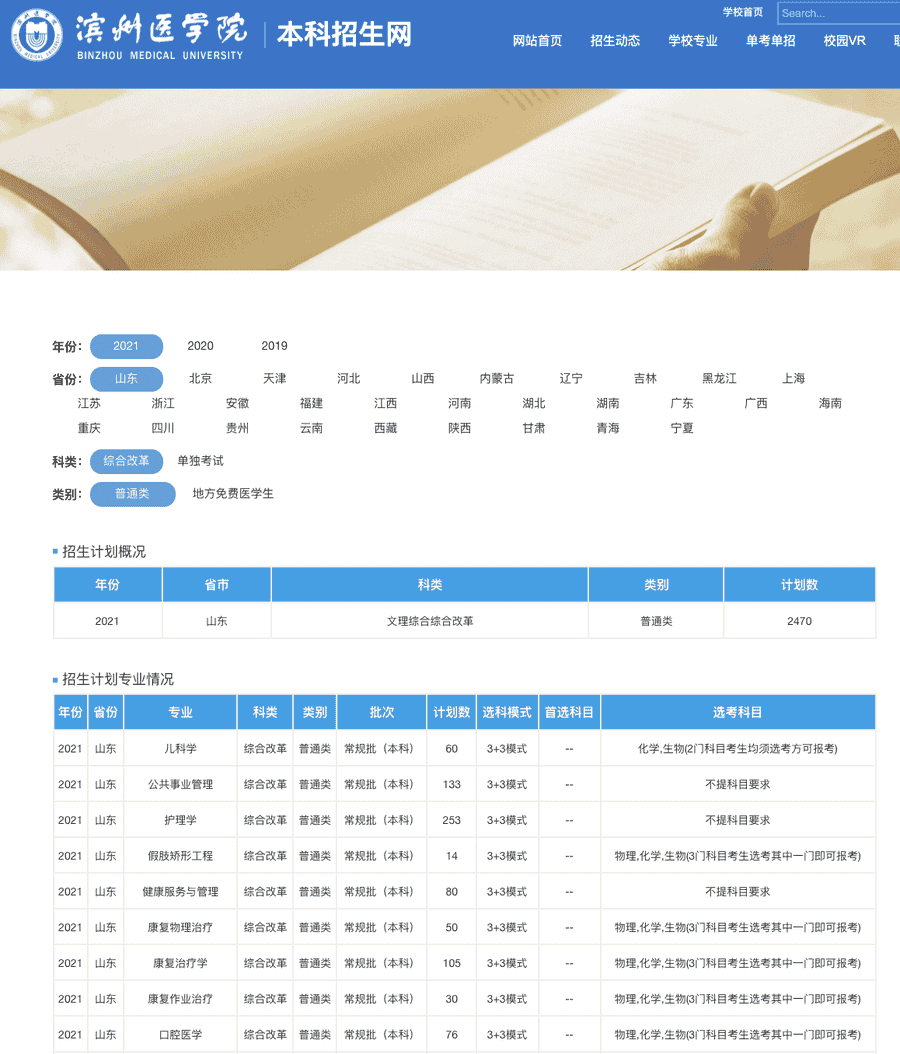Image resolution: width=900 pixels, height=1054 pixels.
Task: Switch type to 地方免费医学生
Action: click(232, 494)
